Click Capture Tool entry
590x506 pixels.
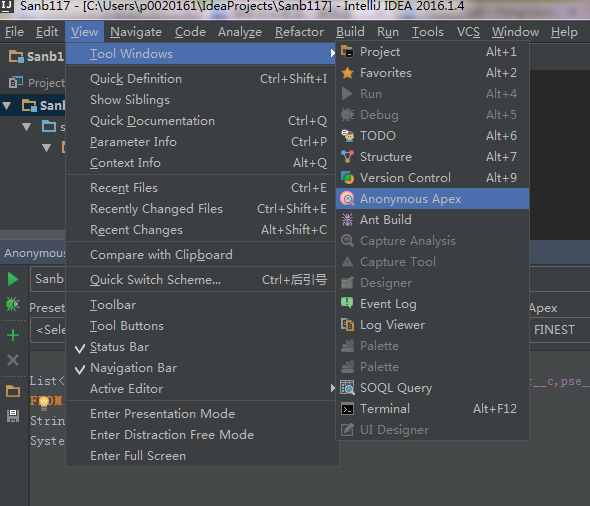432,262
